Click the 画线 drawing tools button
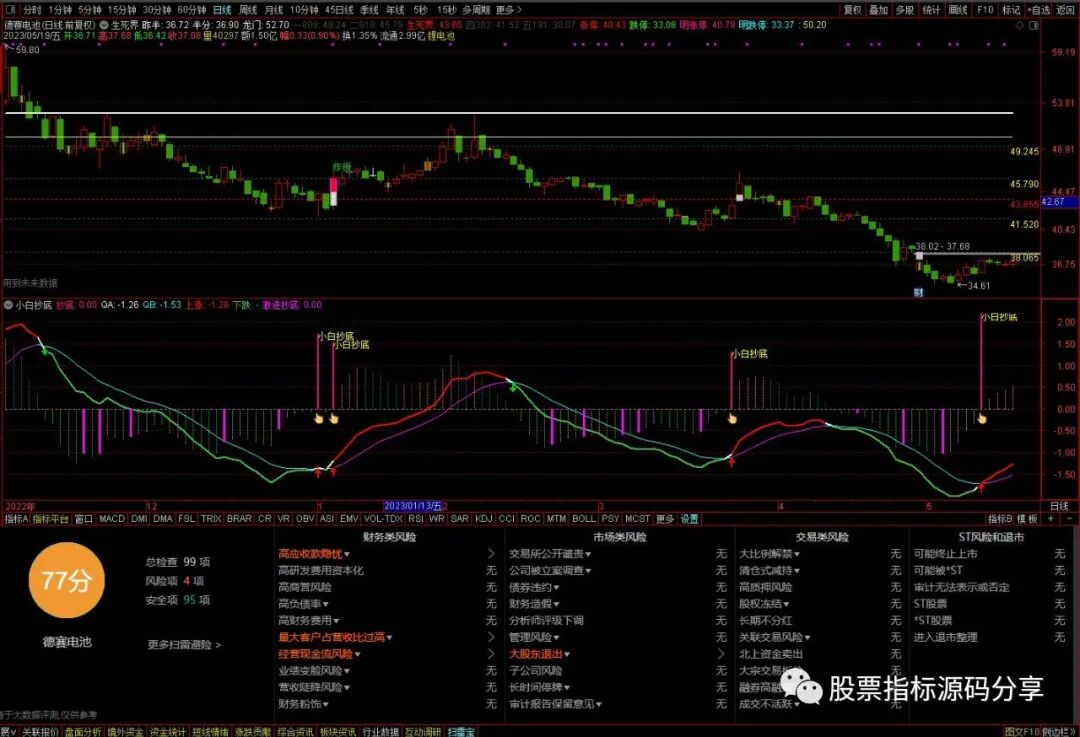This screenshot has width=1080, height=737. coord(958,10)
